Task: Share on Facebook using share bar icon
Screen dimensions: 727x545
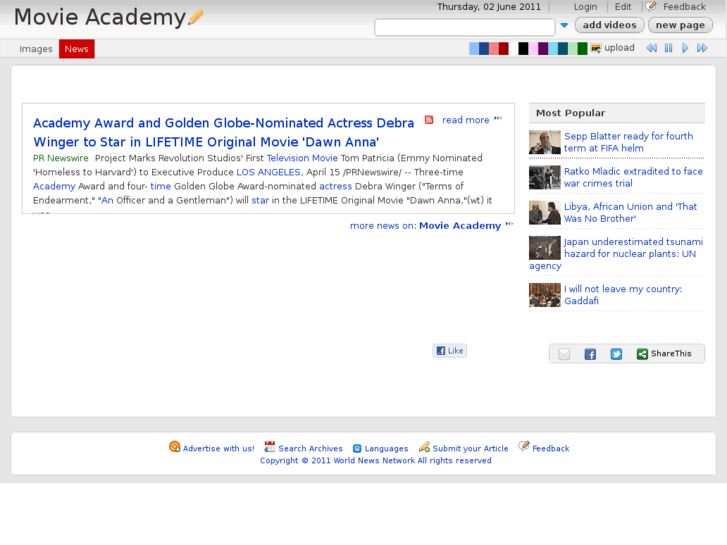Action: tap(590, 354)
